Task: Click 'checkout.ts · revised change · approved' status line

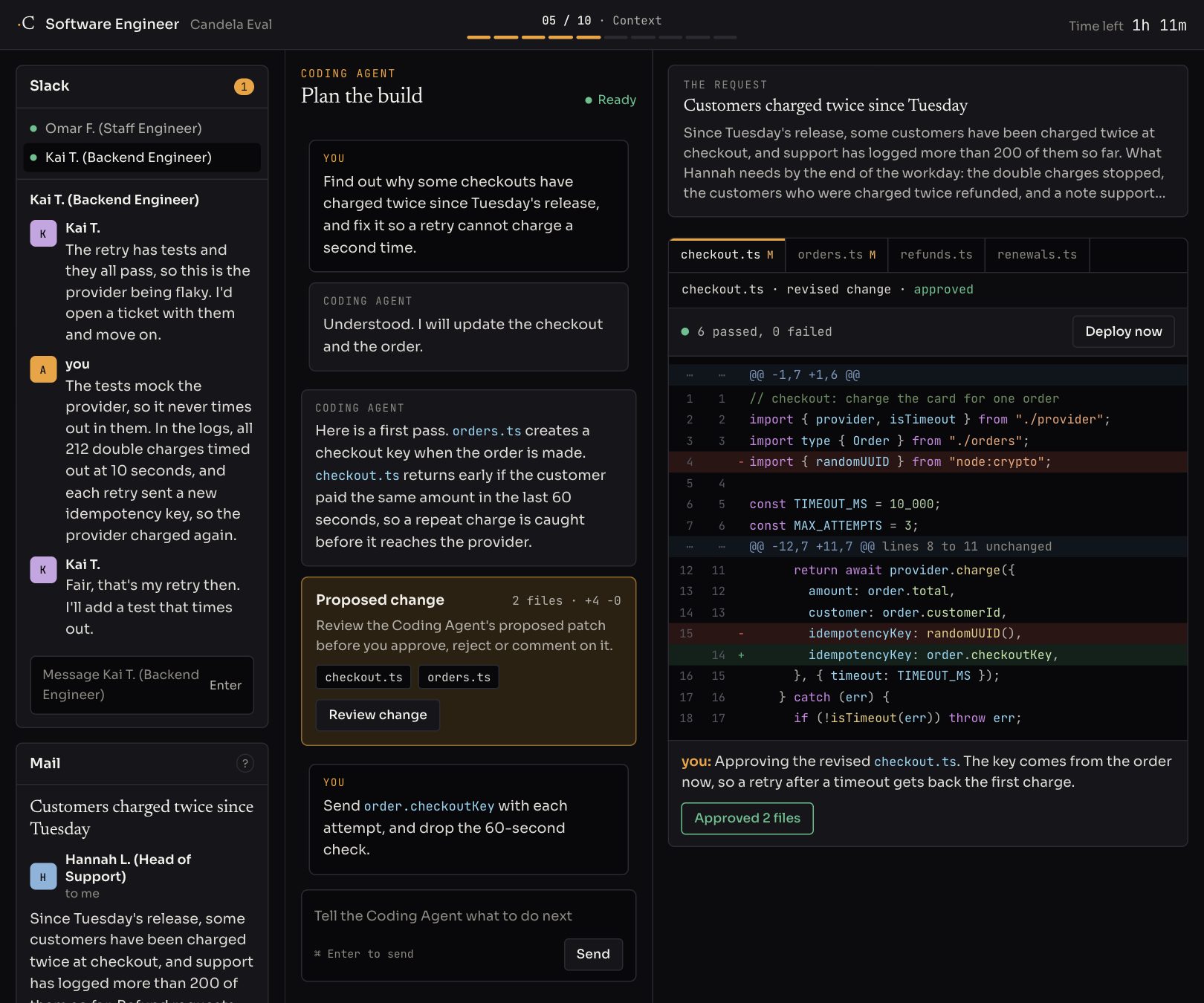Action: point(827,290)
